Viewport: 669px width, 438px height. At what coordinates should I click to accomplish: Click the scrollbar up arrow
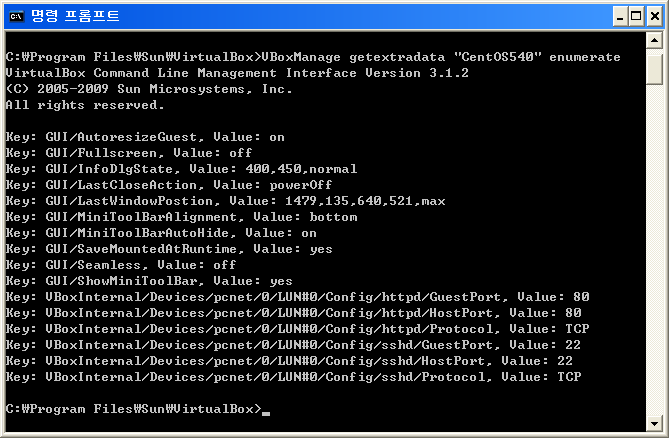654,41
